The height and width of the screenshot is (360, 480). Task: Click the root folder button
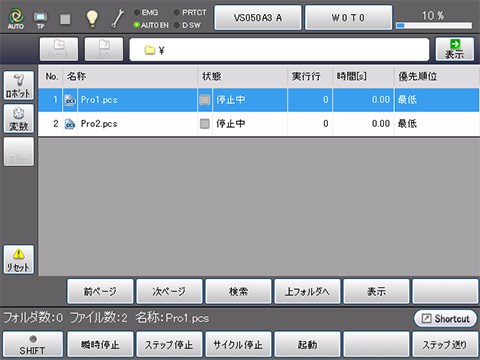(59, 49)
